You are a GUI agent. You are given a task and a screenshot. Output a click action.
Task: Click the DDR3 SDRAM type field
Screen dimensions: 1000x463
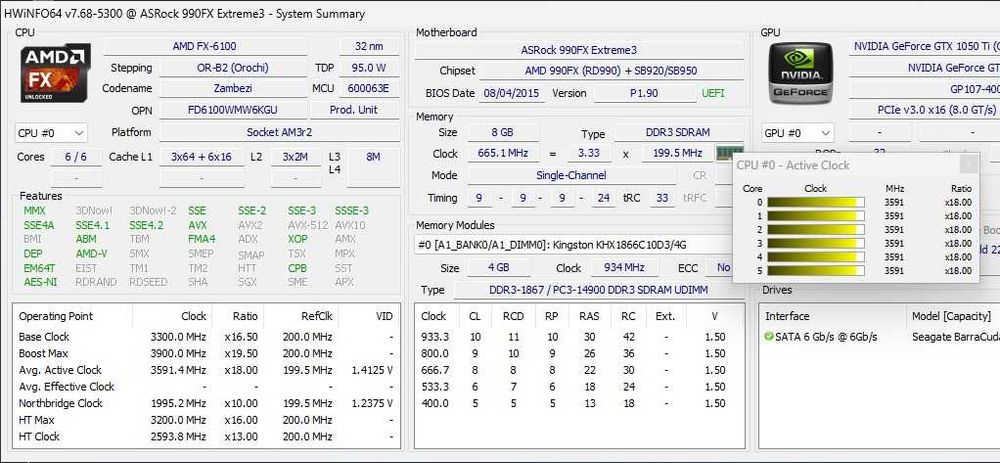(x=679, y=133)
